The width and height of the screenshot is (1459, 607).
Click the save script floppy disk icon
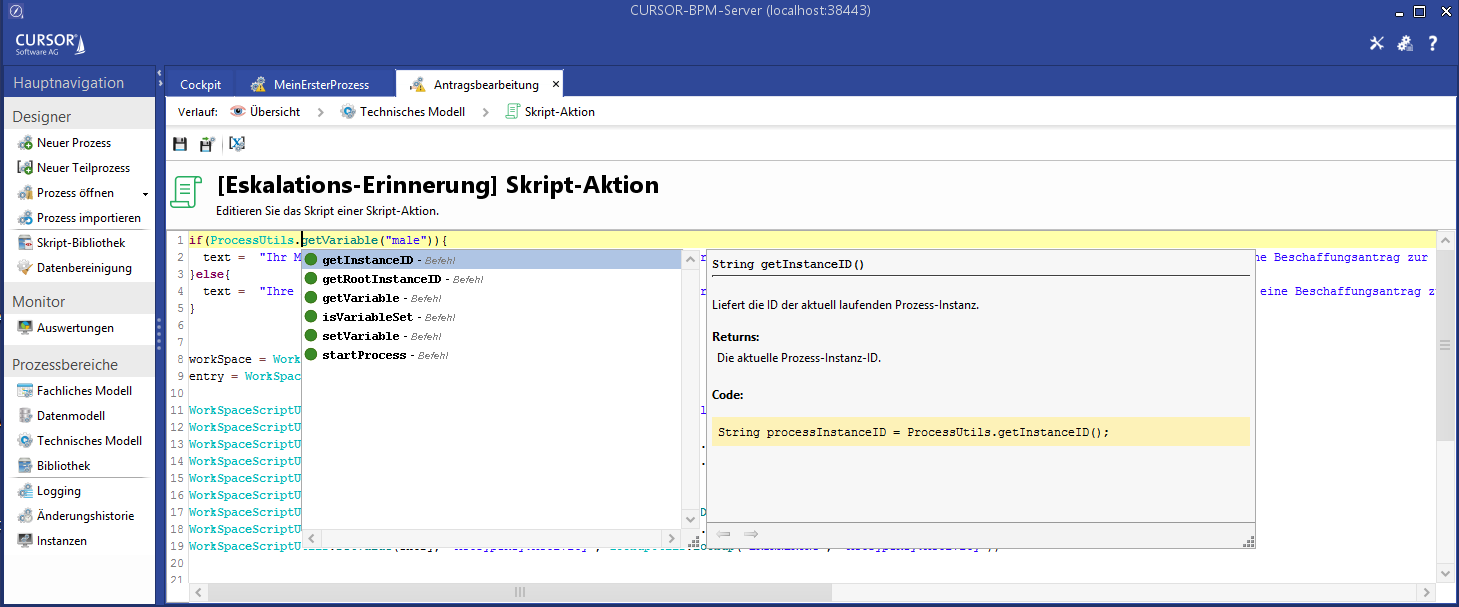(x=180, y=144)
